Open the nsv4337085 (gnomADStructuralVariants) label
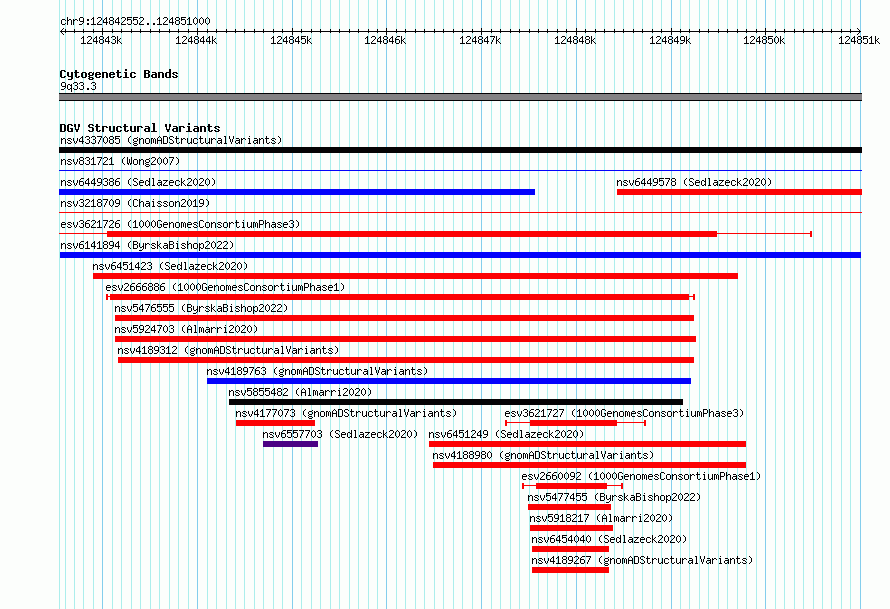Screen dimensions: 890x609 (x=171, y=140)
